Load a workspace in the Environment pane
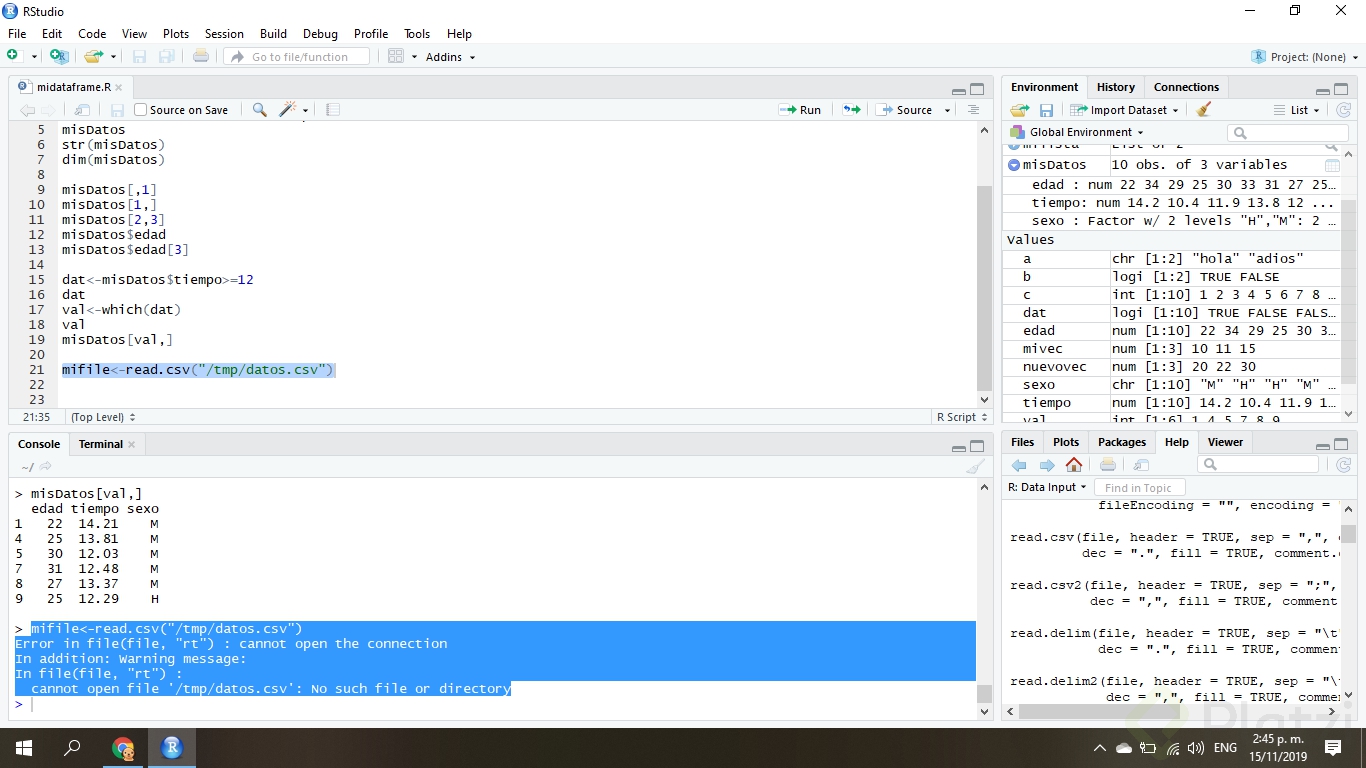Image resolution: width=1366 pixels, height=768 pixels. click(1019, 110)
